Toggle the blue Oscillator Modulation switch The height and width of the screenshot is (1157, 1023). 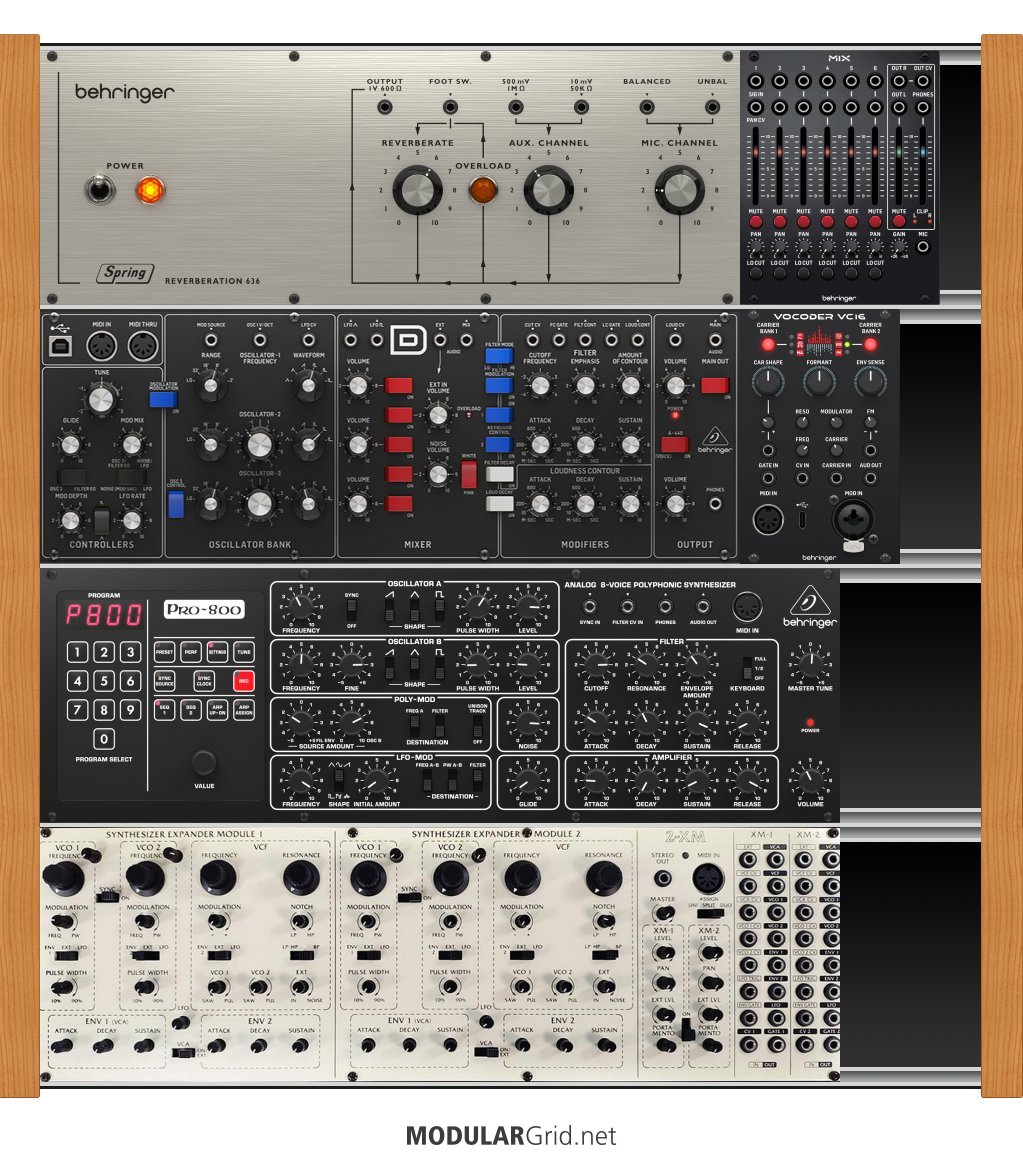click(x=163, y=399)
